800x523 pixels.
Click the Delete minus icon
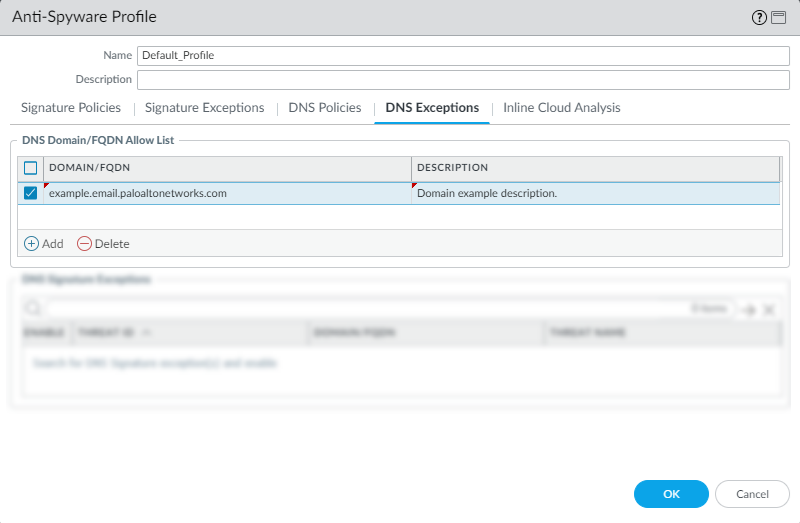tap(84, 243)
